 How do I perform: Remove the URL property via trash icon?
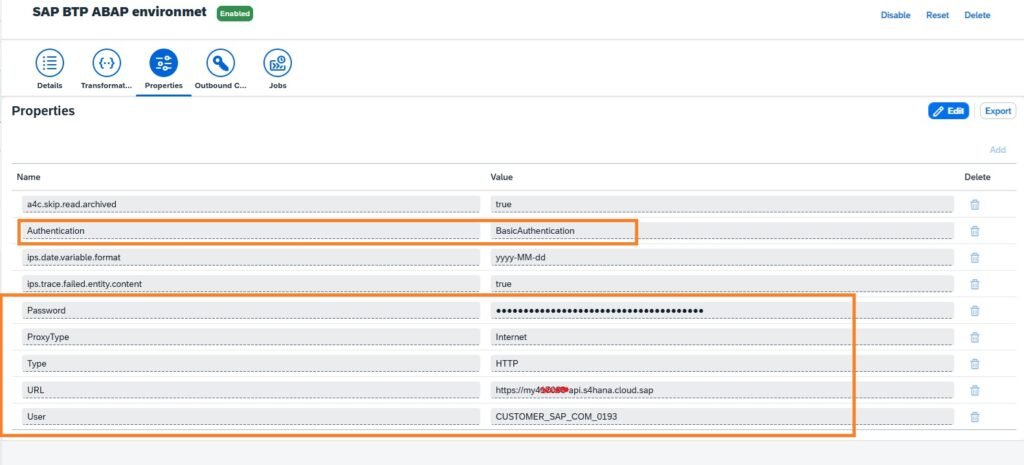click(x=974, y=390)
